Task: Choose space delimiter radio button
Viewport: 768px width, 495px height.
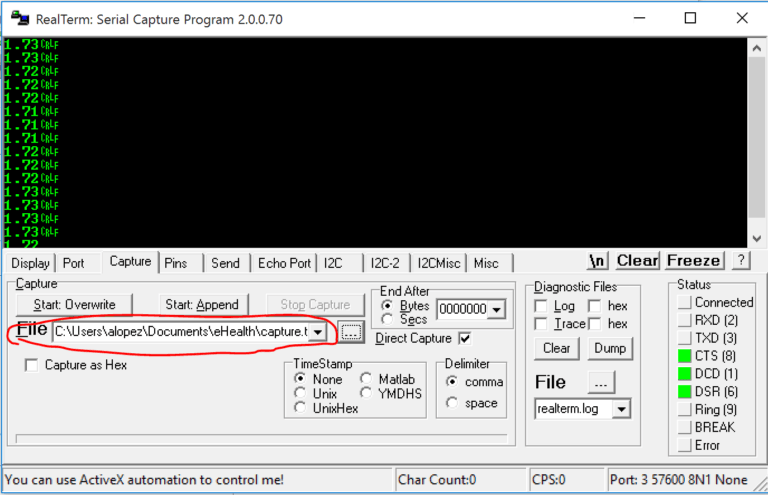Action: (452, 403)
